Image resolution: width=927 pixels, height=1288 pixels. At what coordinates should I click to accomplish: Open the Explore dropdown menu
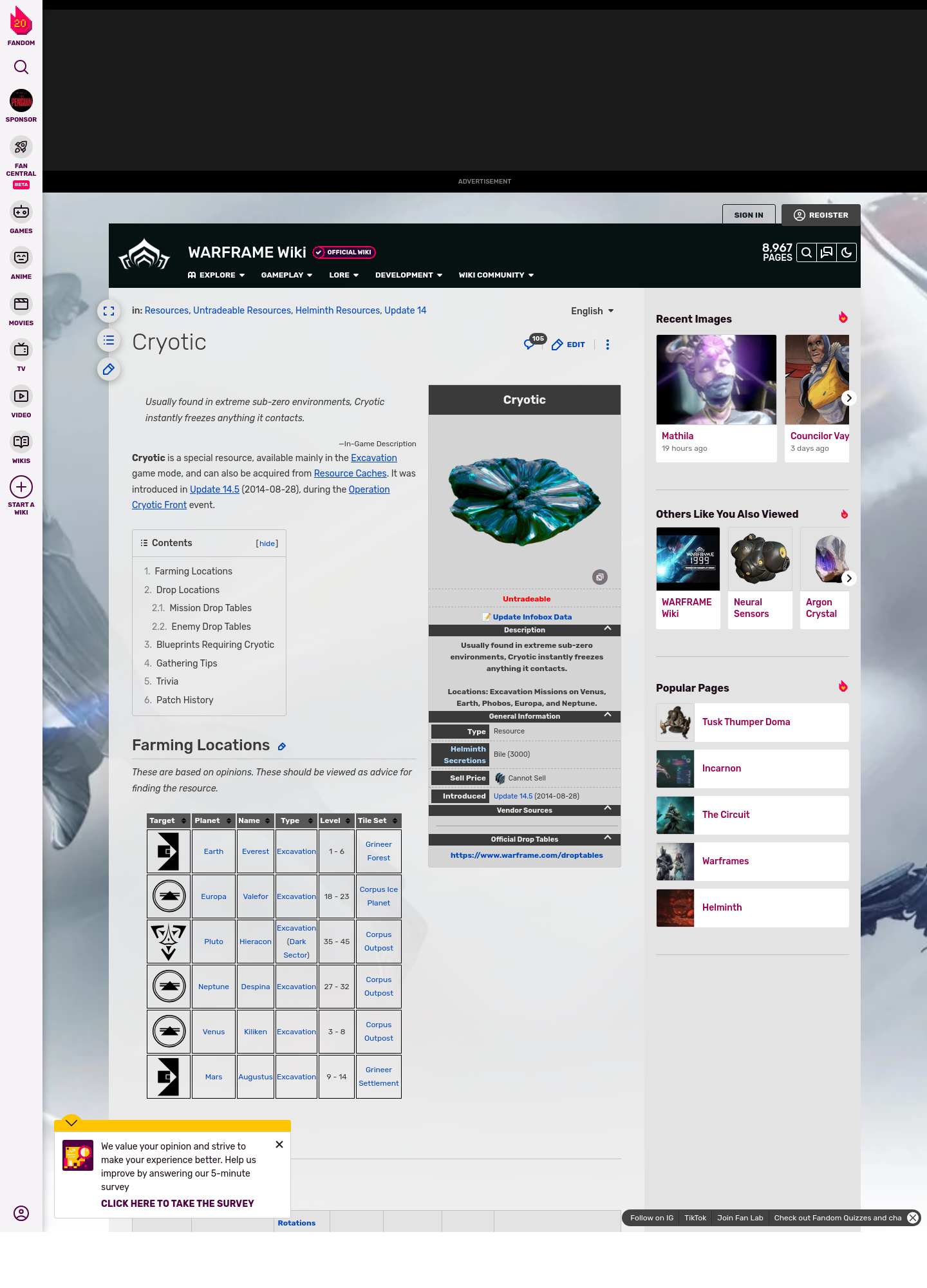pos(216,275)
